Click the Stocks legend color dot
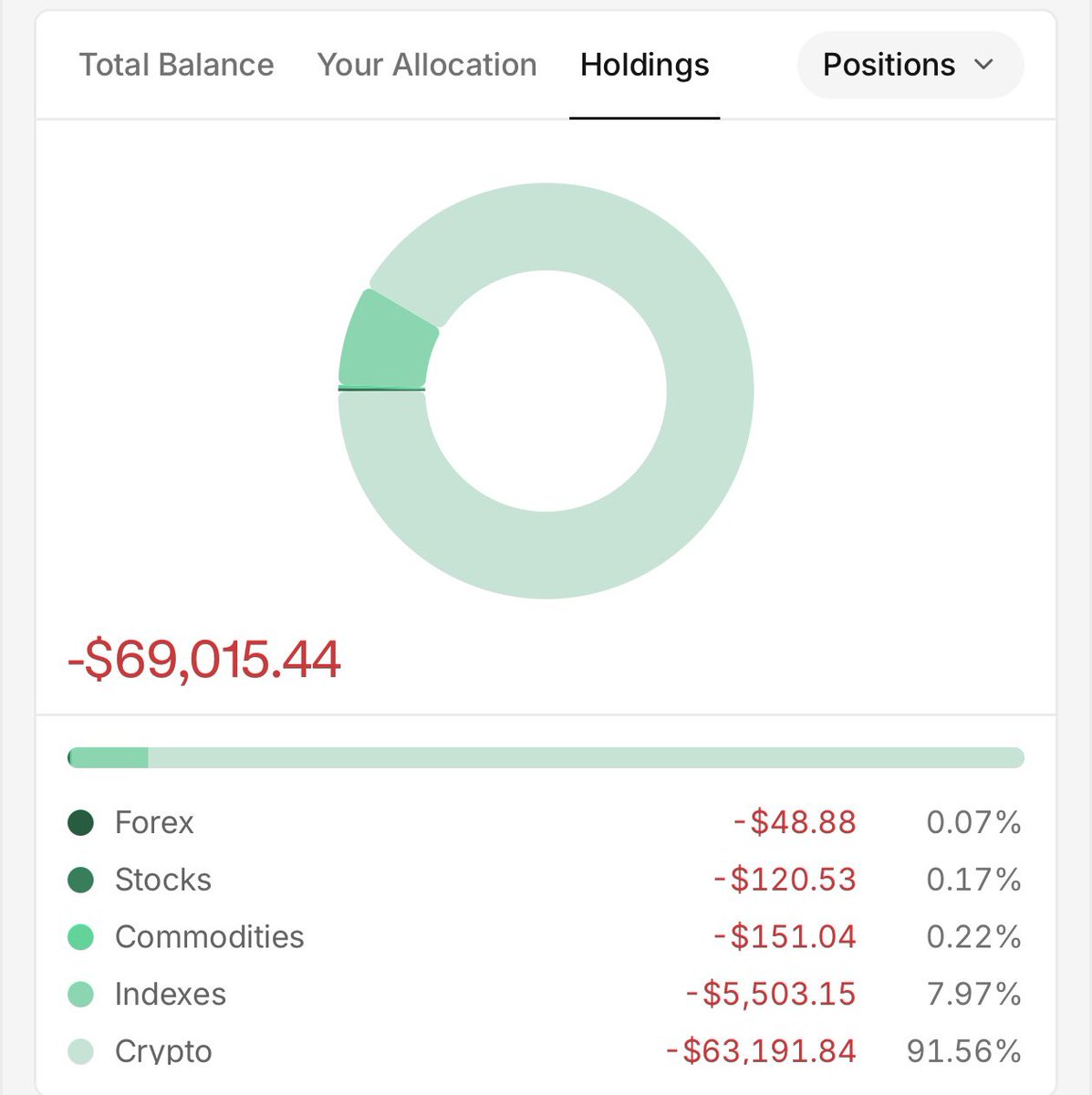1092x1095 pixels. click(x=81, y=880)
